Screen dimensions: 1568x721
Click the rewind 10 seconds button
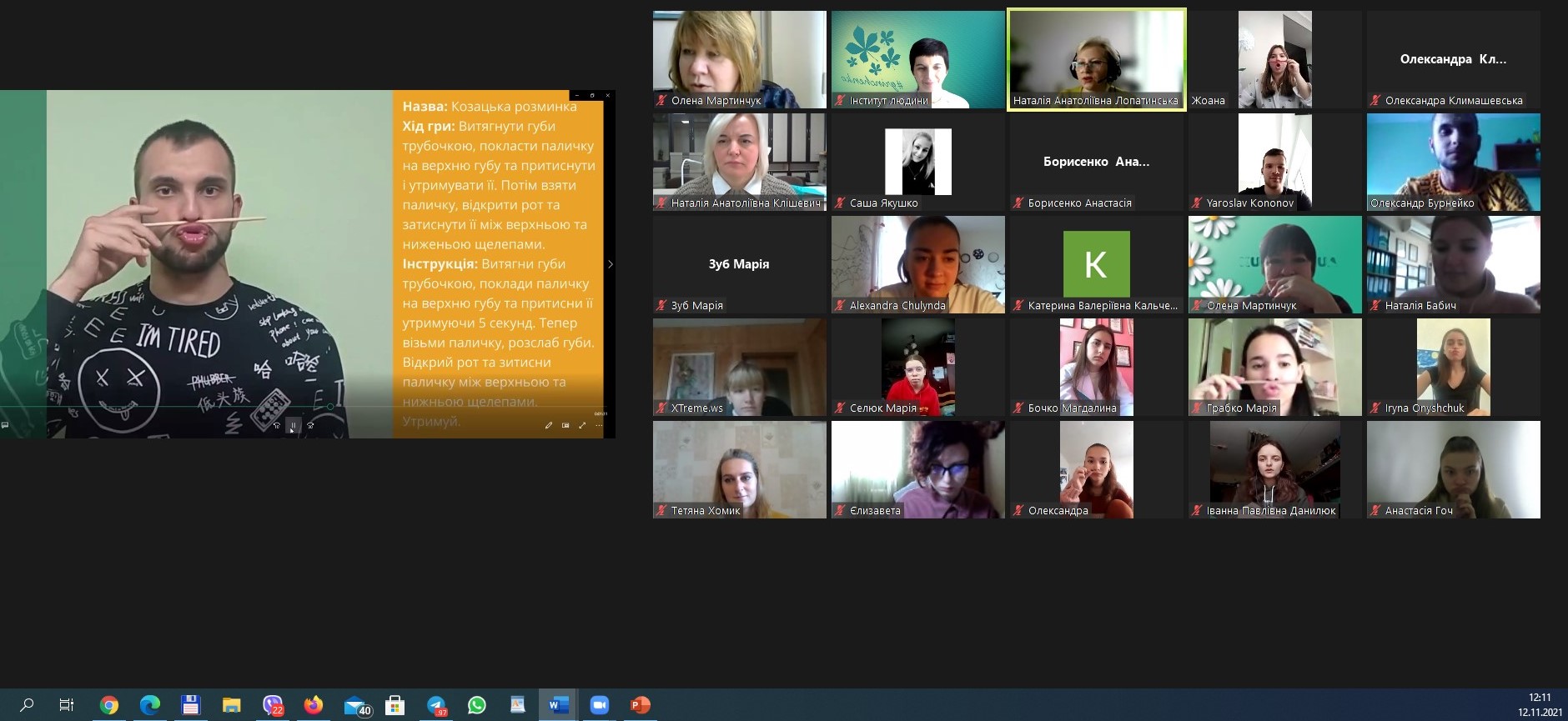(x=277, y=425)
